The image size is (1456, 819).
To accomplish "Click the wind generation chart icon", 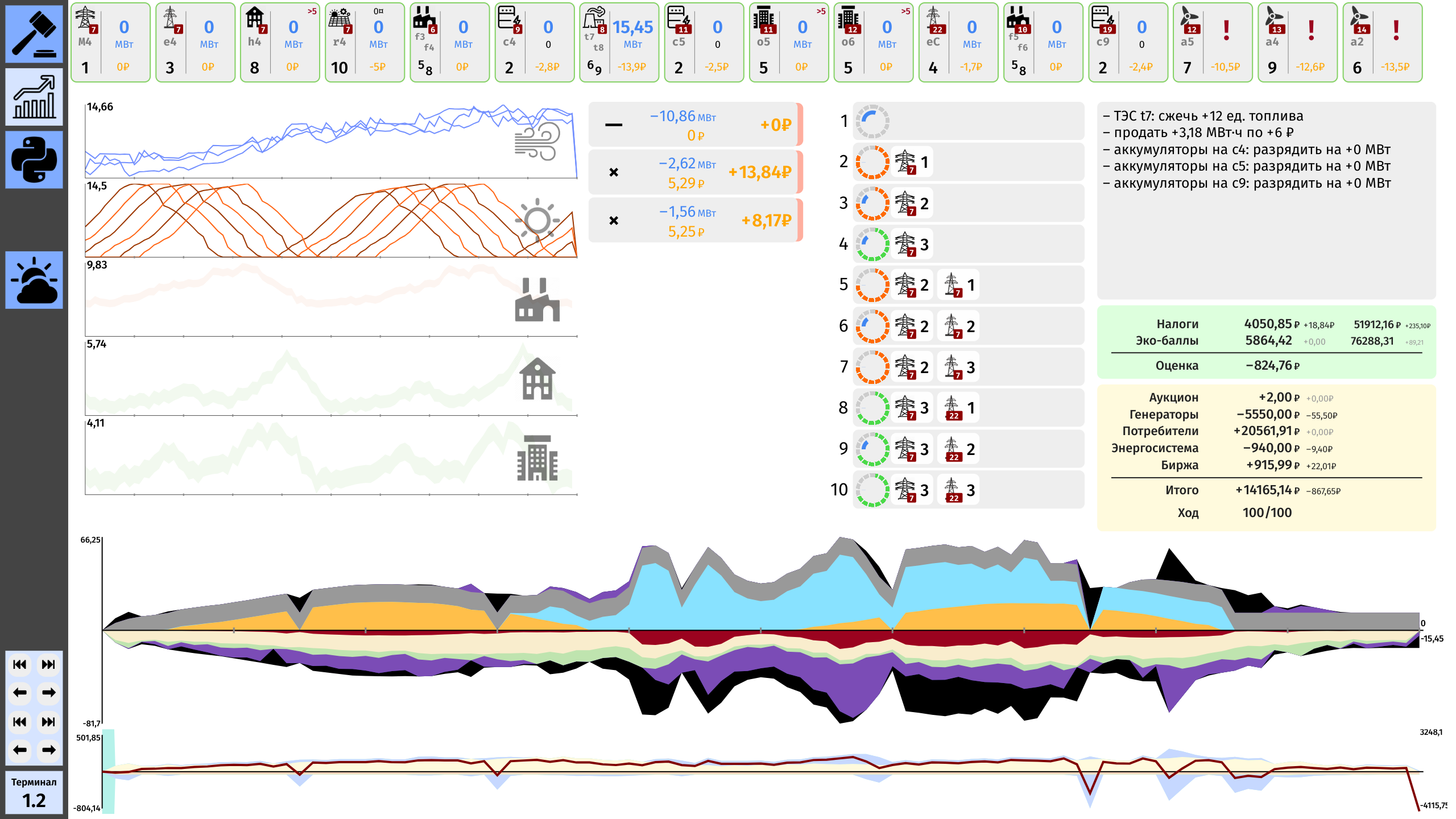I will 537,142.
